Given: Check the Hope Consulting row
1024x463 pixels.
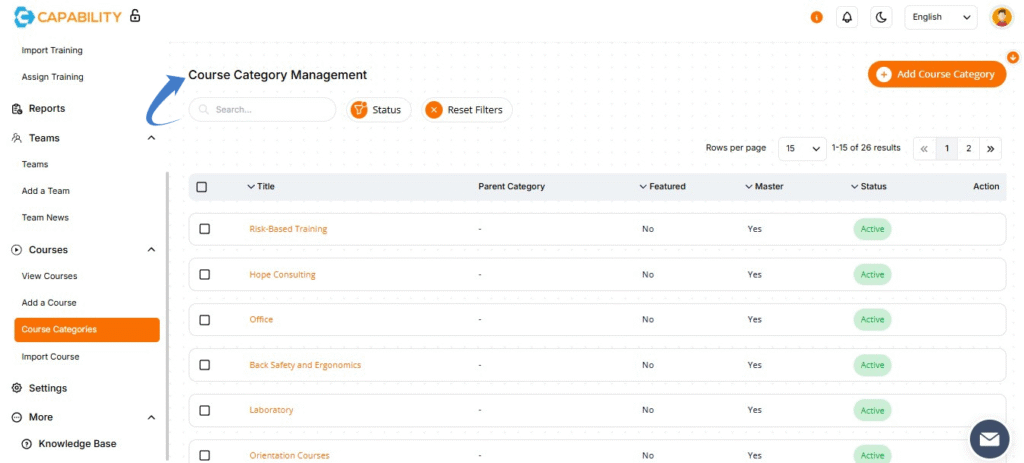Looking at the screenshot, I should click(204, 275).
